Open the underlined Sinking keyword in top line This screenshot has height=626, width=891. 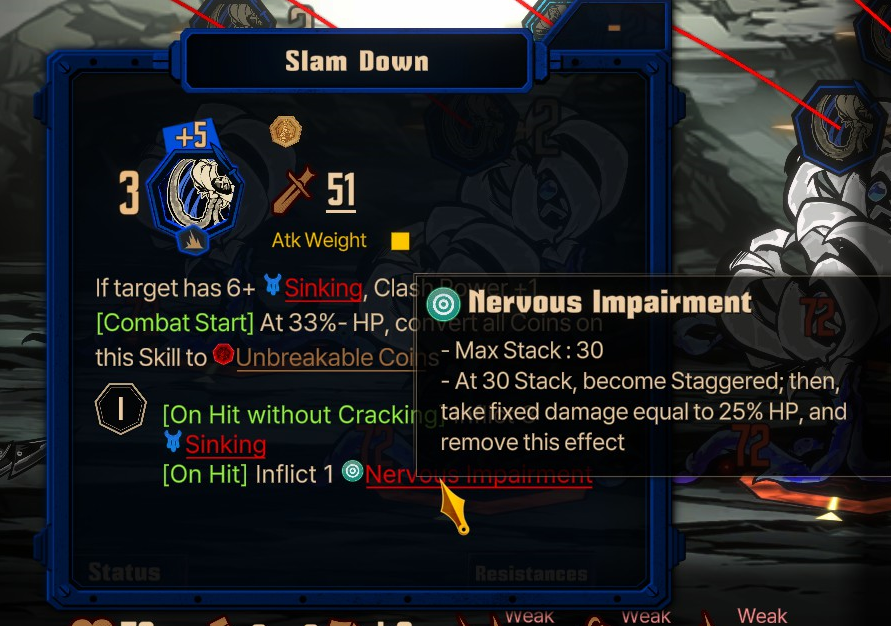click(323, 288)
